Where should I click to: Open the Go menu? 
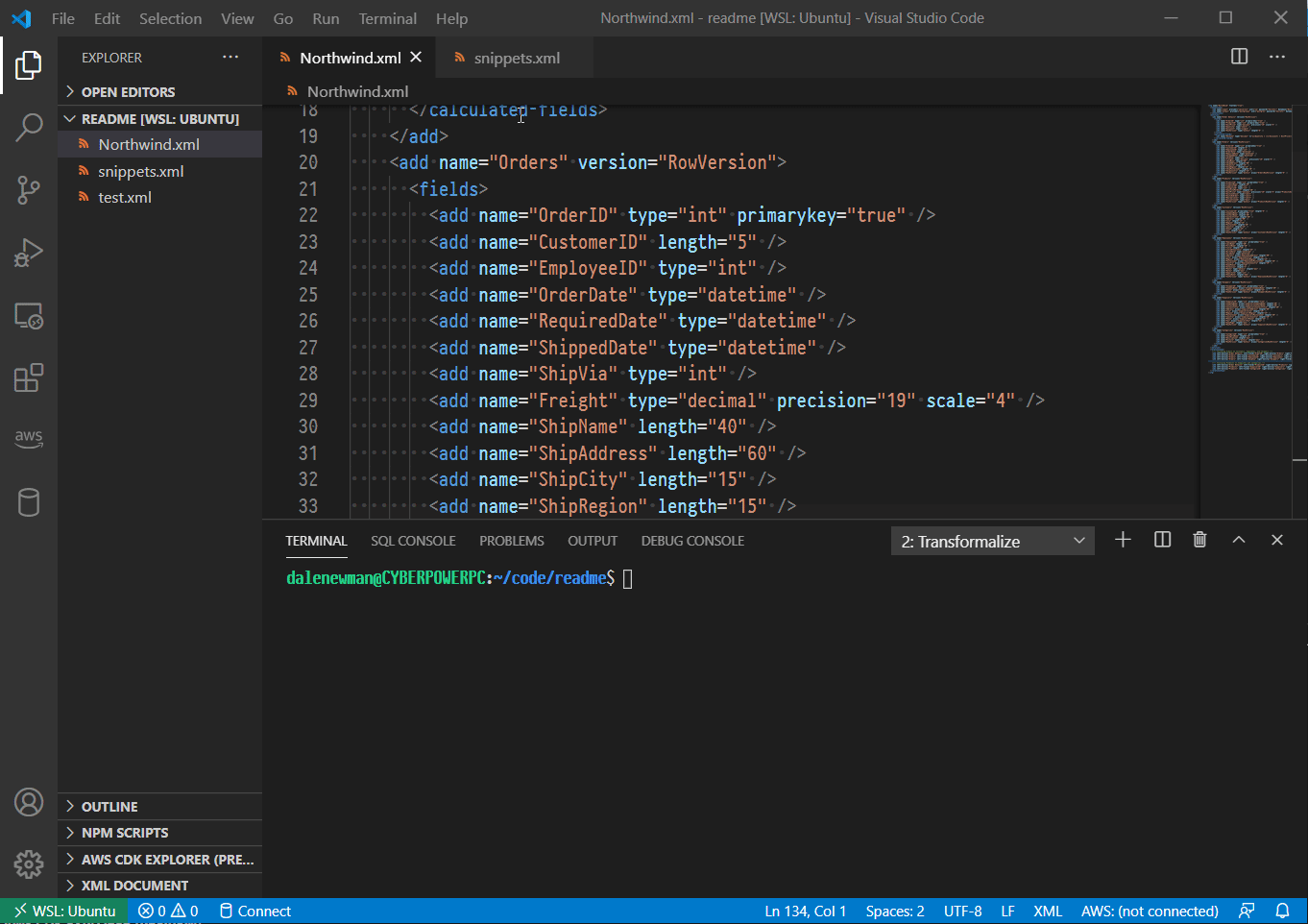pyautogui.click(x=283, y=18)
